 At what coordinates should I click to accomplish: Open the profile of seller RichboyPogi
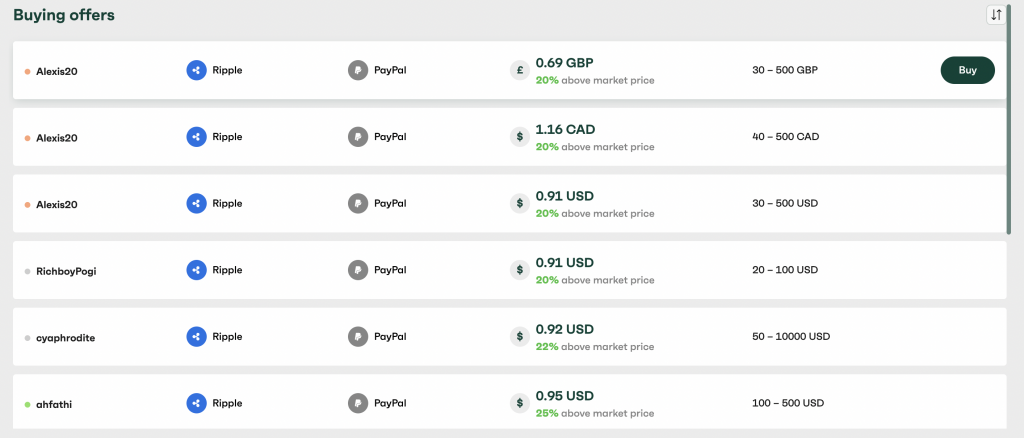(66, 271)
